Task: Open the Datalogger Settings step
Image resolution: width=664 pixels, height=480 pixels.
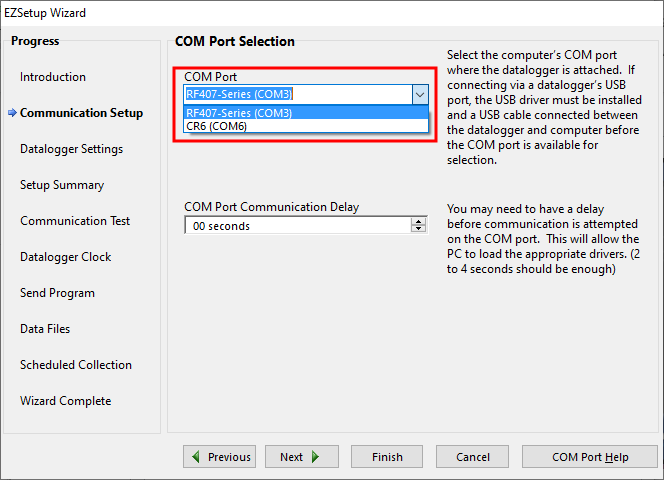Action: (71, 149)
